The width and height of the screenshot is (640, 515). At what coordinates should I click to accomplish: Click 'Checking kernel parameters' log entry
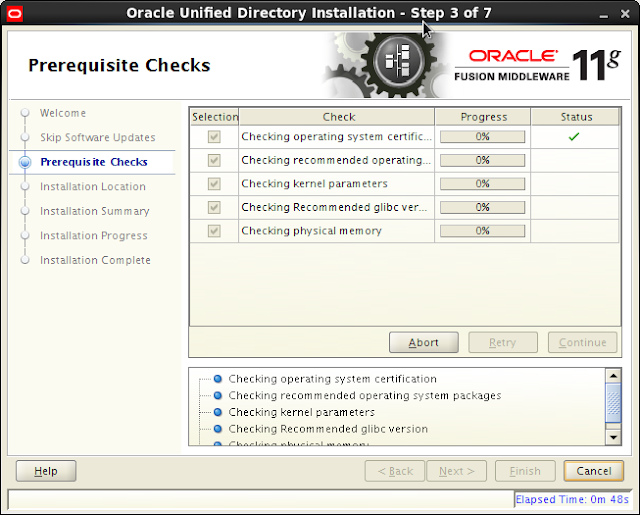click(x=302, y=413)
